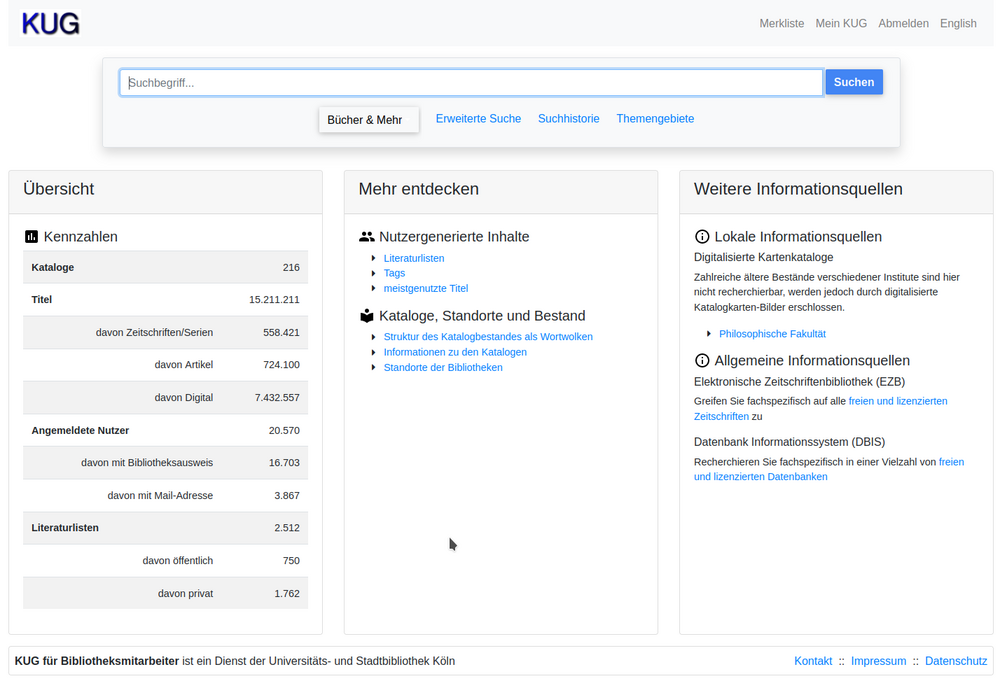Open Merkliste in the top navigation
Image resolution: width=1000 pixels, height=681 pixels.
(781, 24)
